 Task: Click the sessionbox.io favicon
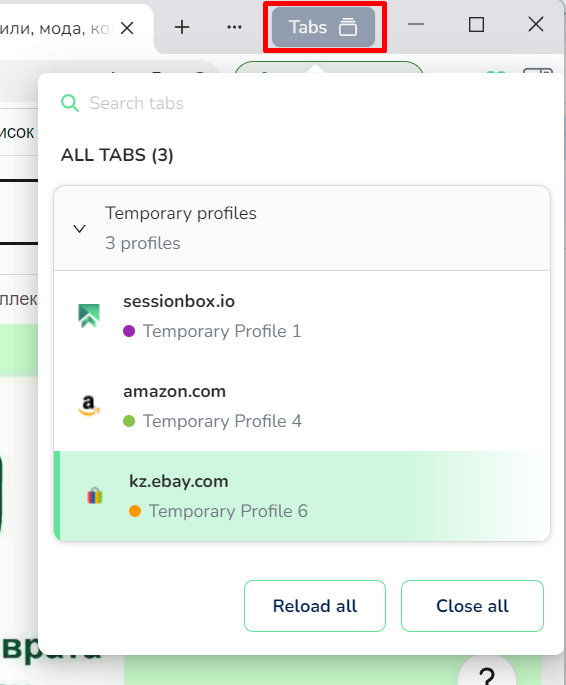tap(89, 315)
